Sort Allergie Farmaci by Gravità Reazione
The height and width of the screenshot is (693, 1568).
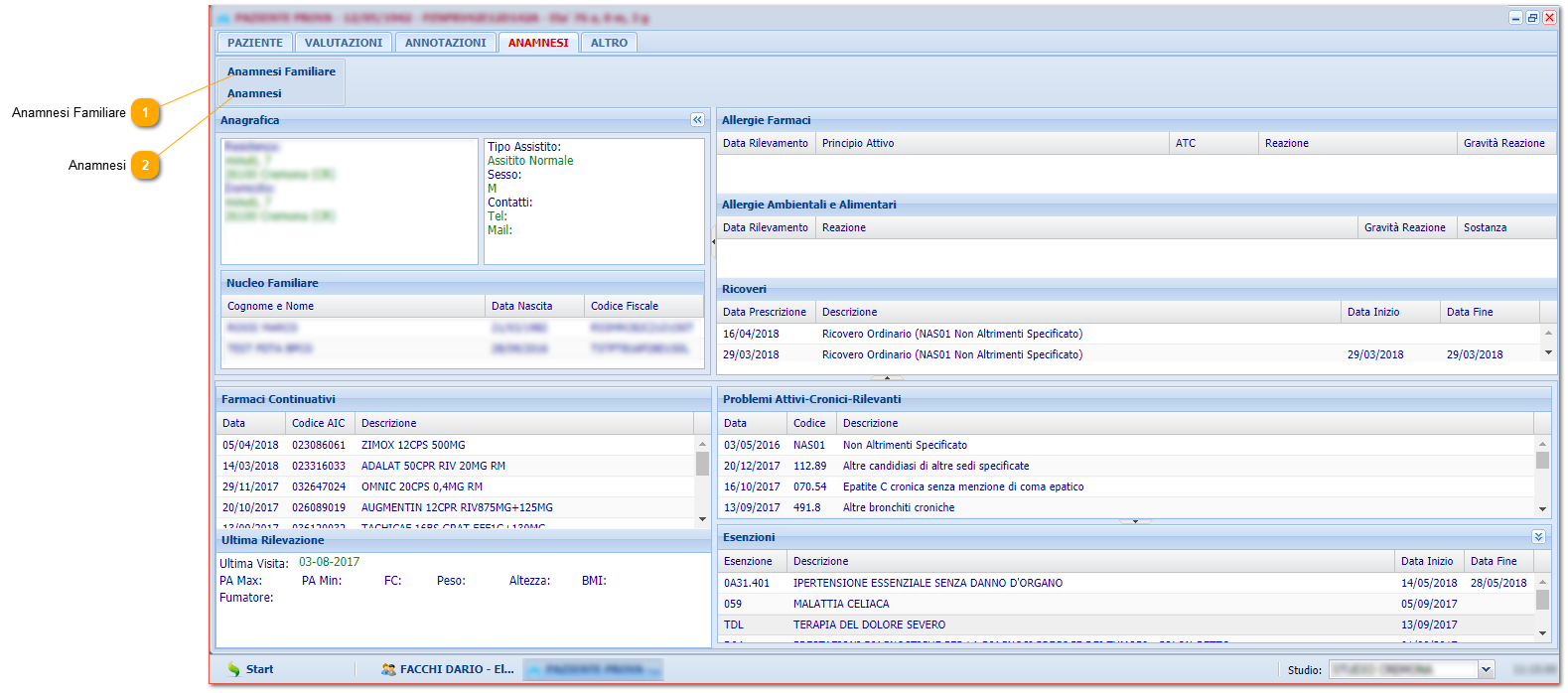point(1506,143)
